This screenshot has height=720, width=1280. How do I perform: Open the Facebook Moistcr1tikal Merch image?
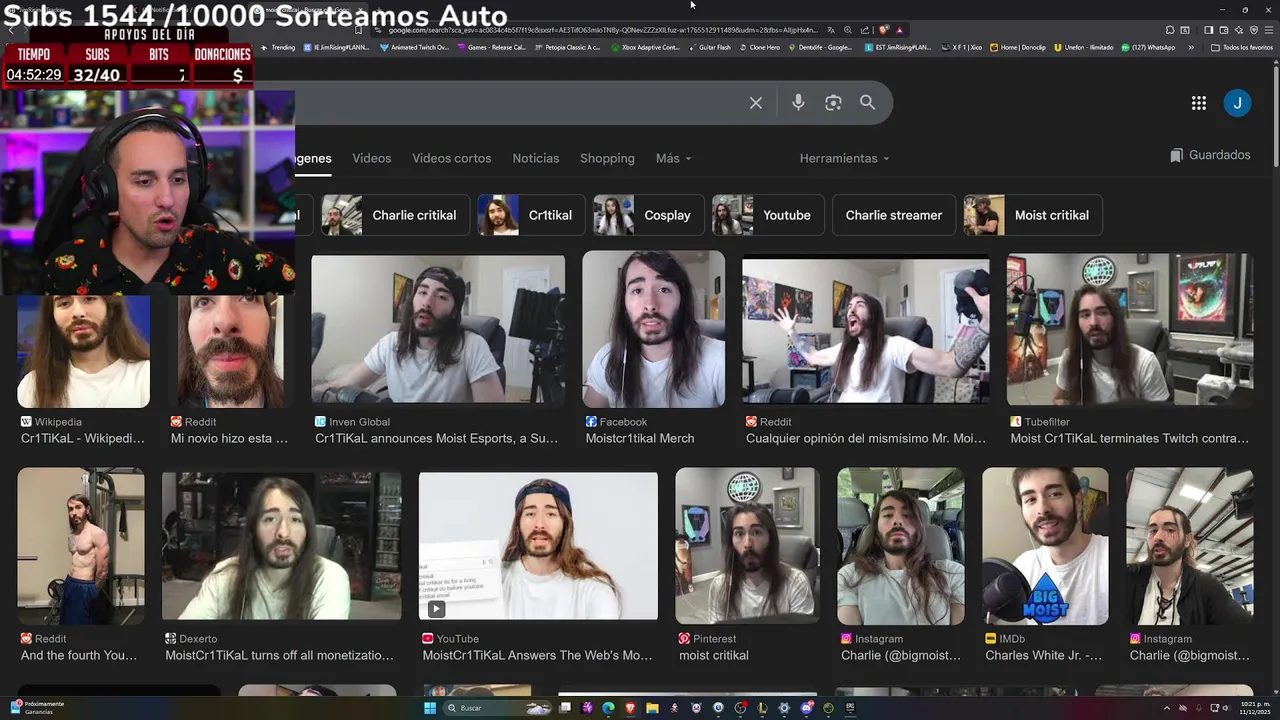tap(654, 329)
